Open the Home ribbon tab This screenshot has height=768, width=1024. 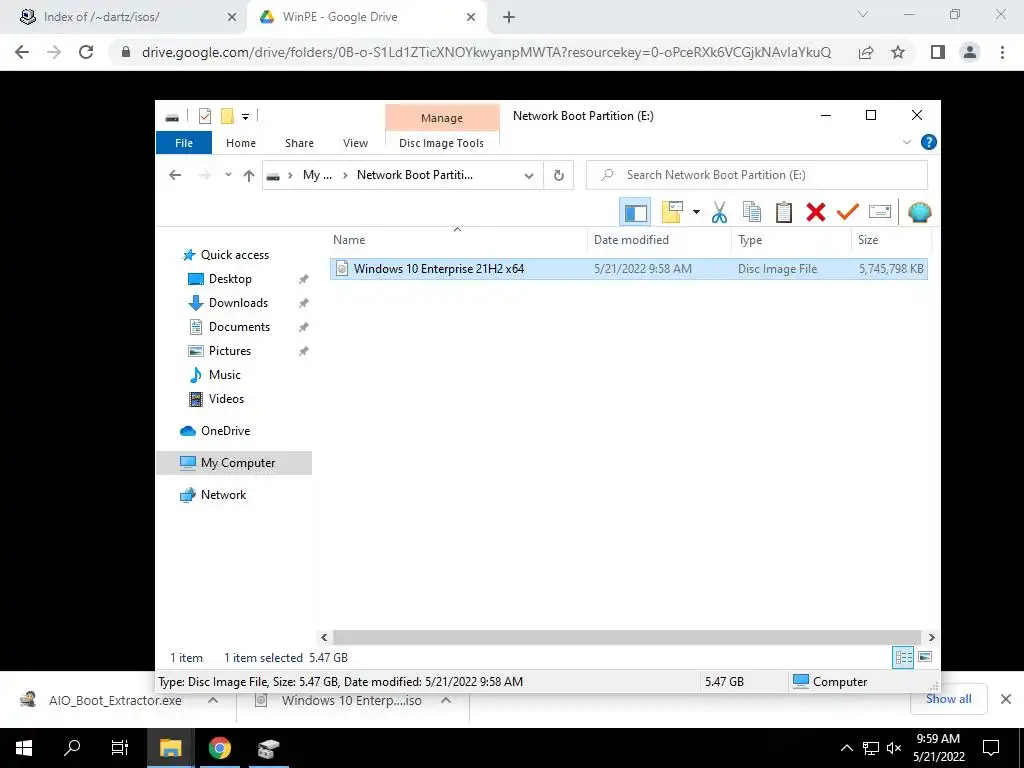(241, 143)
